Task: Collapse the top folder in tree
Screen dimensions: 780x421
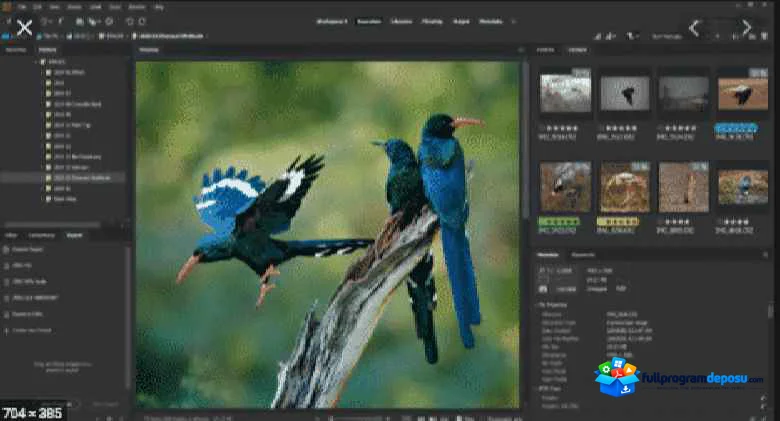Action: click(x=36, y=62)
